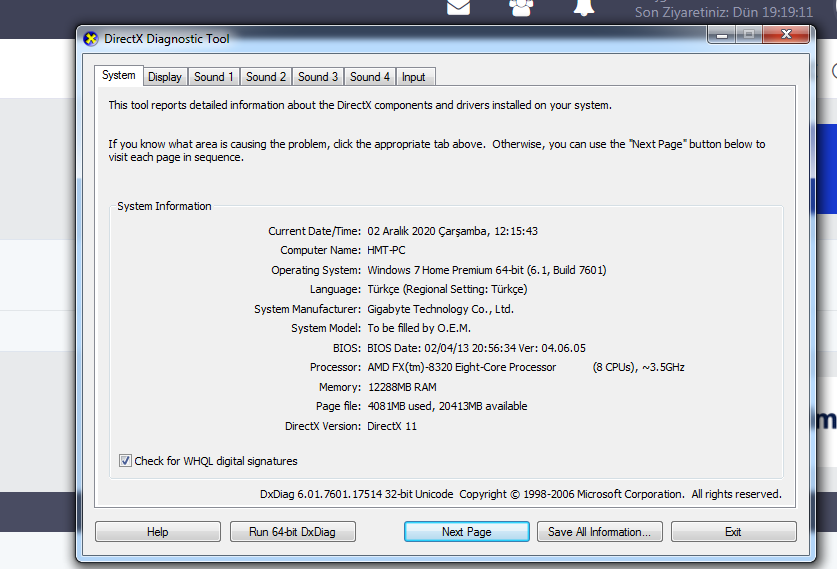Click the Current Date/Time value
The height and width of the screenshot is (569, 837).
pyautogui.click(x=453, y=231)
